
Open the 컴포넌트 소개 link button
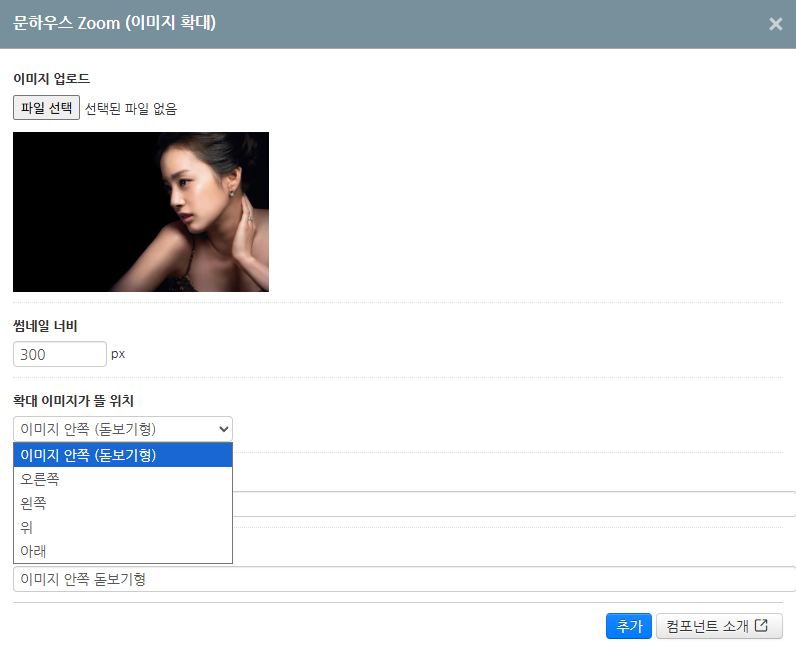tap(719, 626)
